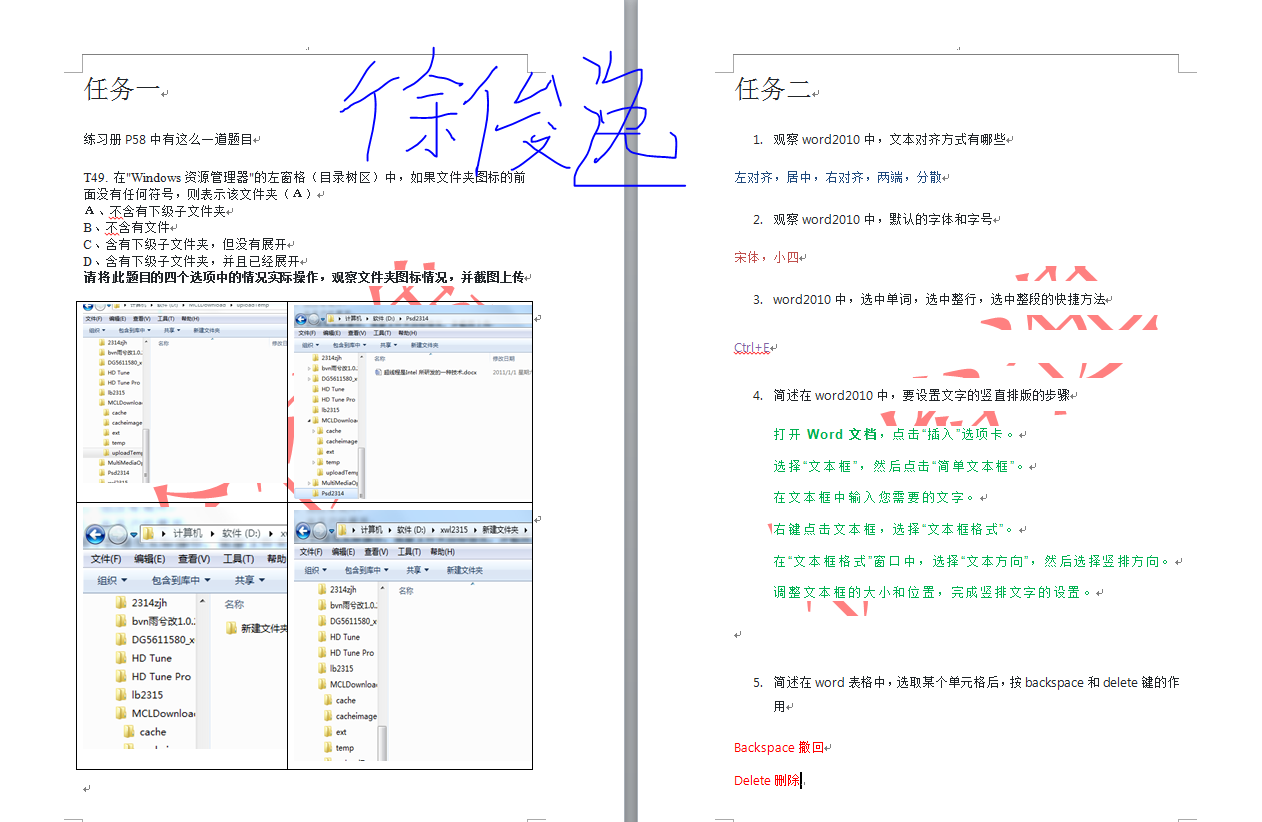Click the question text starting with T49
1262x822 pixels.
[305, 186]
